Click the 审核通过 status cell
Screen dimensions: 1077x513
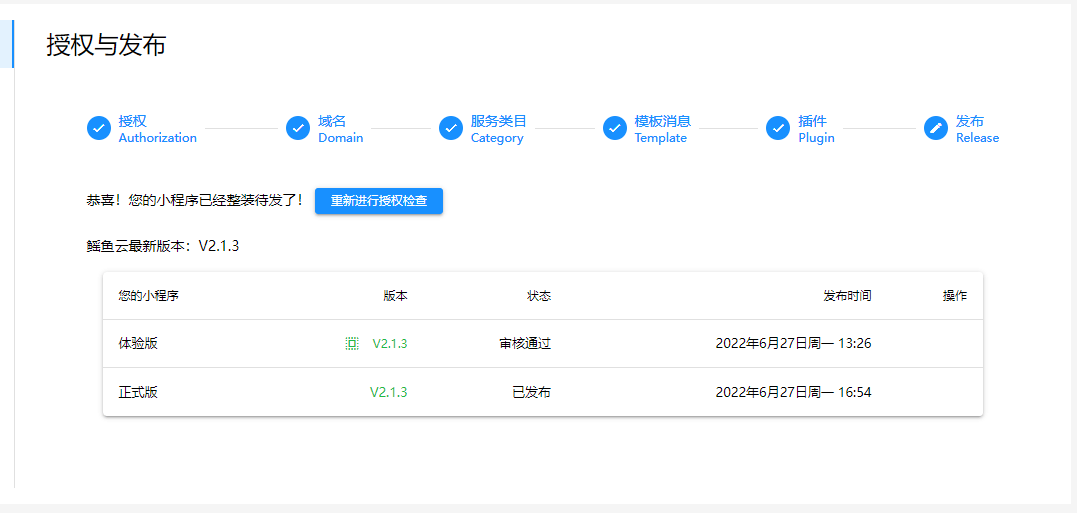click(525, 344)
